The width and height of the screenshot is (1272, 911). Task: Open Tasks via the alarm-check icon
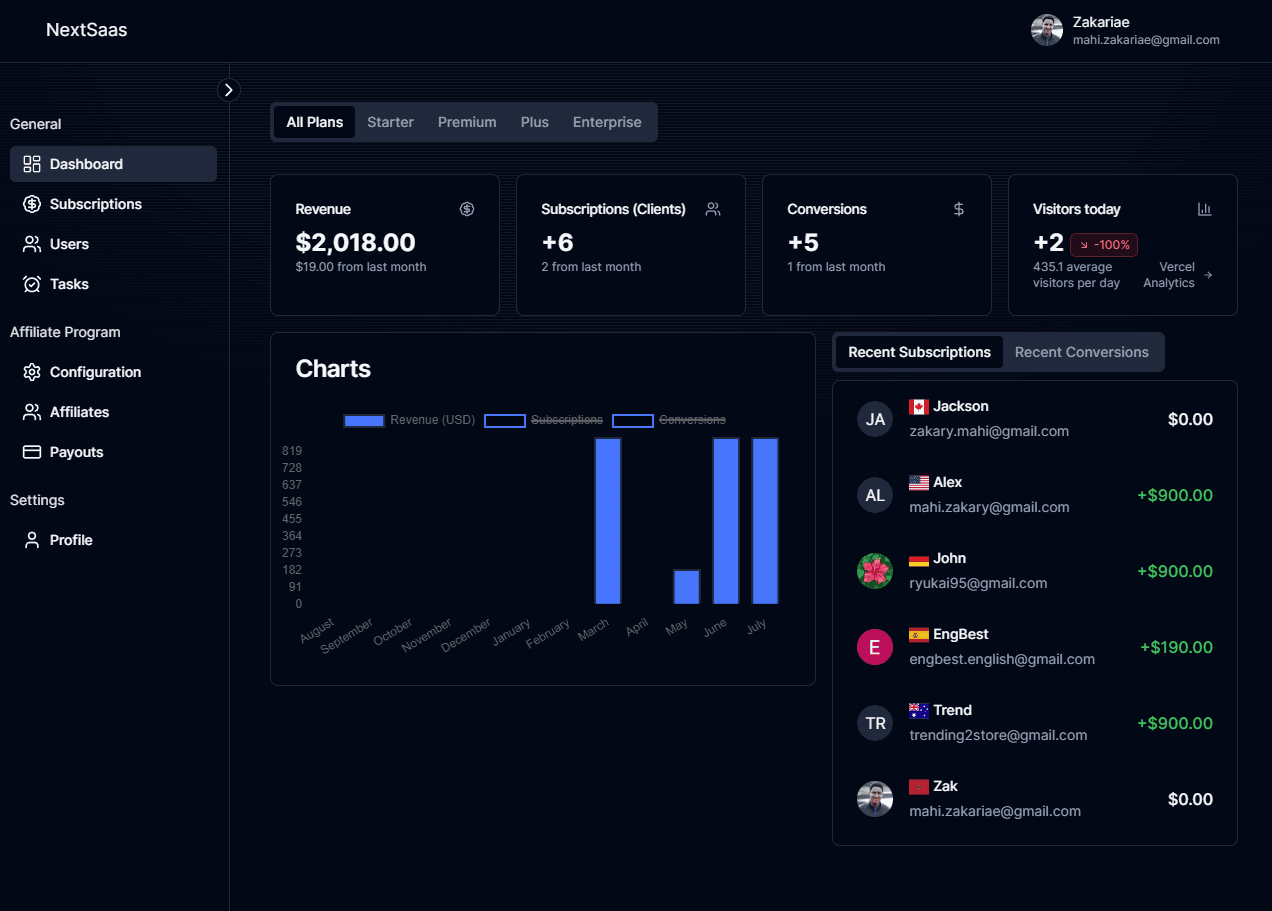32,284
